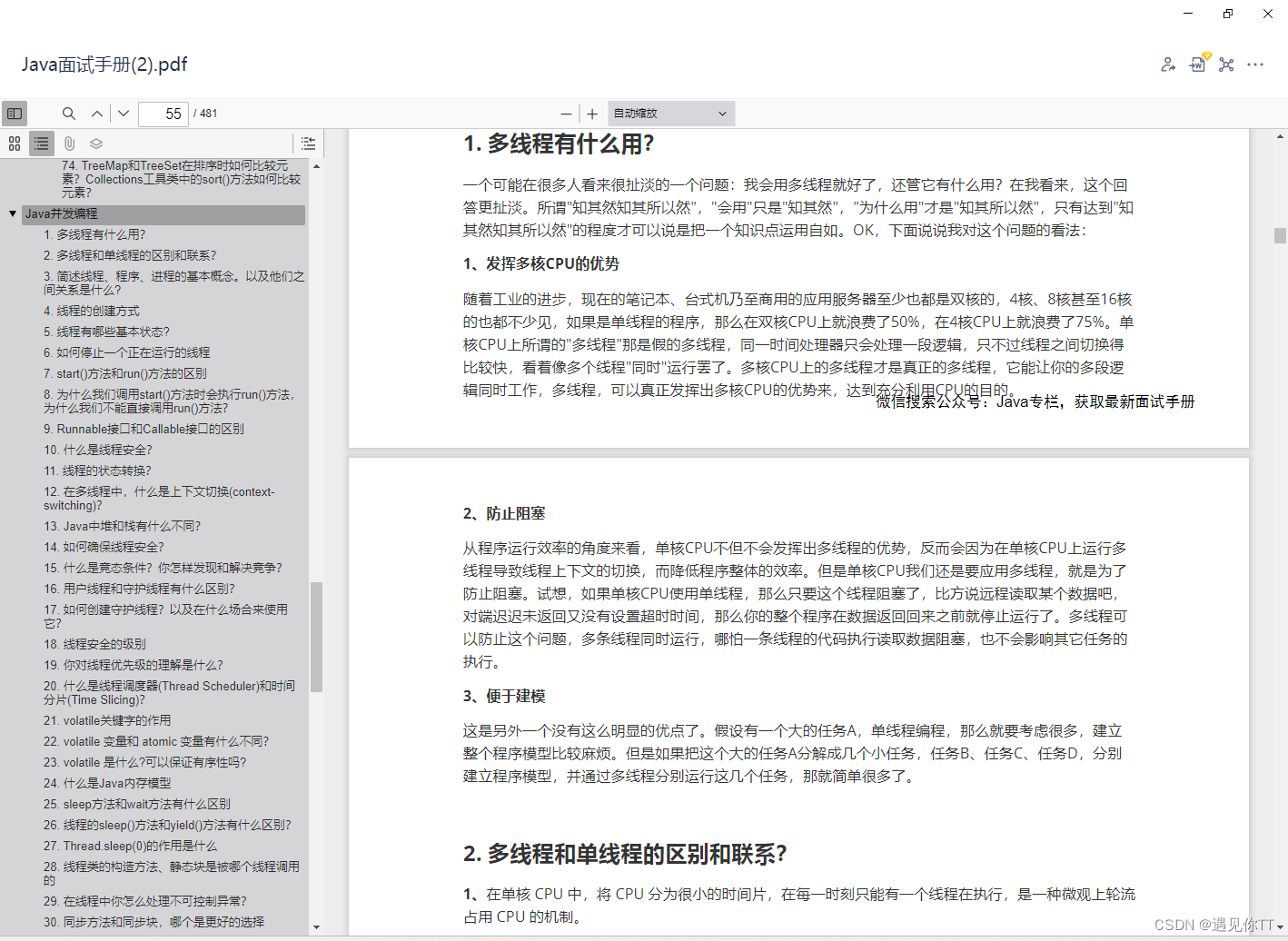Open outline item 11. 线程的状态转换?
The height and width of the screenshot is (941, 1288).
click(98, 470)
